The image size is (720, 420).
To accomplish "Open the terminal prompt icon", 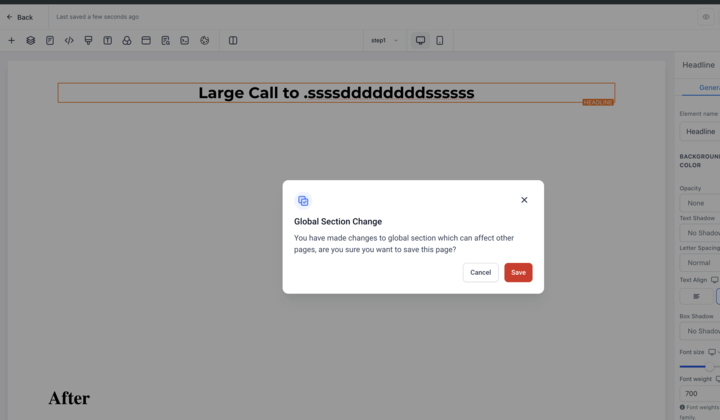I will click(x=185, y=40).
